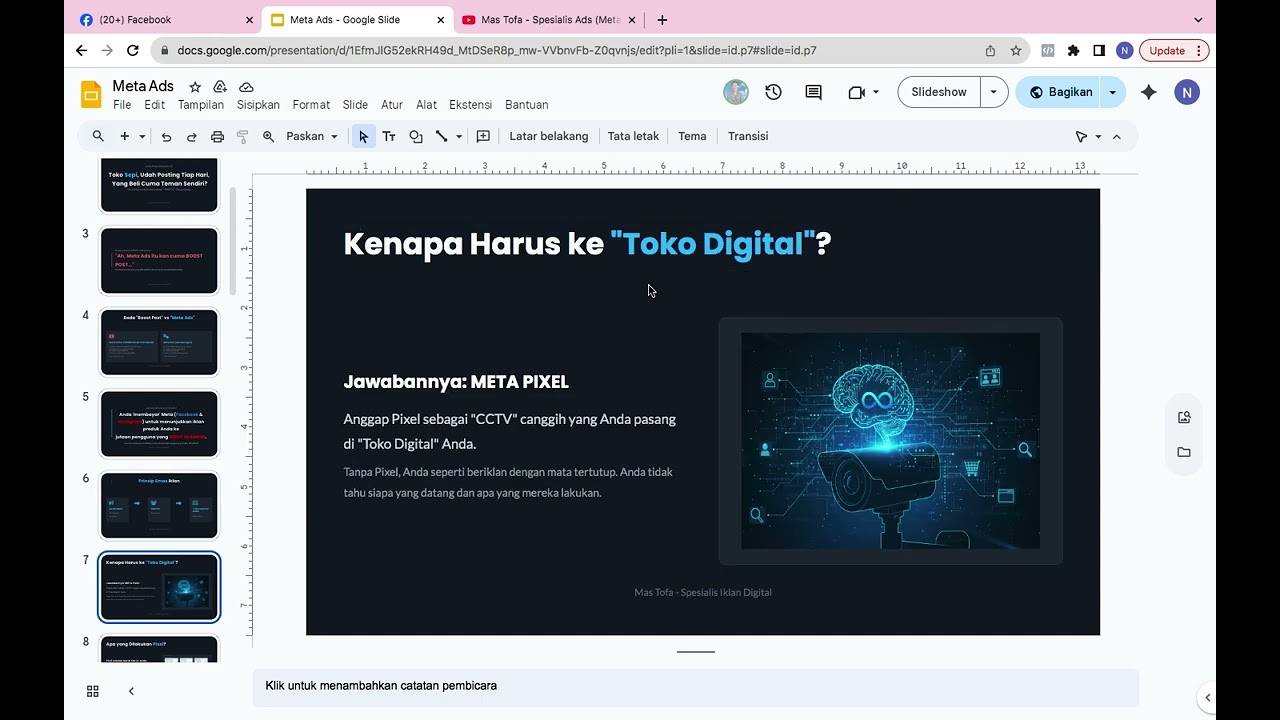Image resolution: width=1280 pixels, height=720 pixels.
Task: Click the Tata letak button
Action: point(633,136)
